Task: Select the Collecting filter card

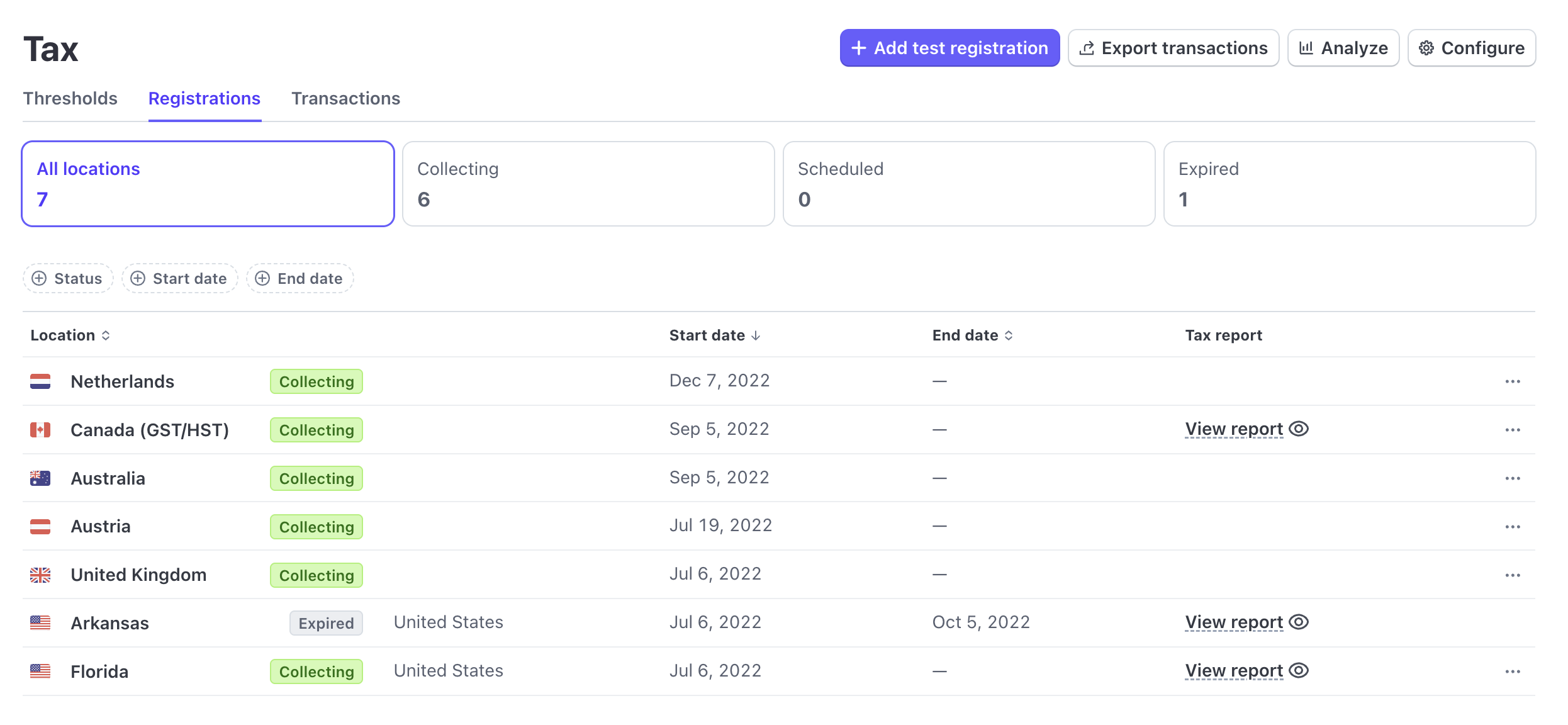Action: click(x=588, y=184)
